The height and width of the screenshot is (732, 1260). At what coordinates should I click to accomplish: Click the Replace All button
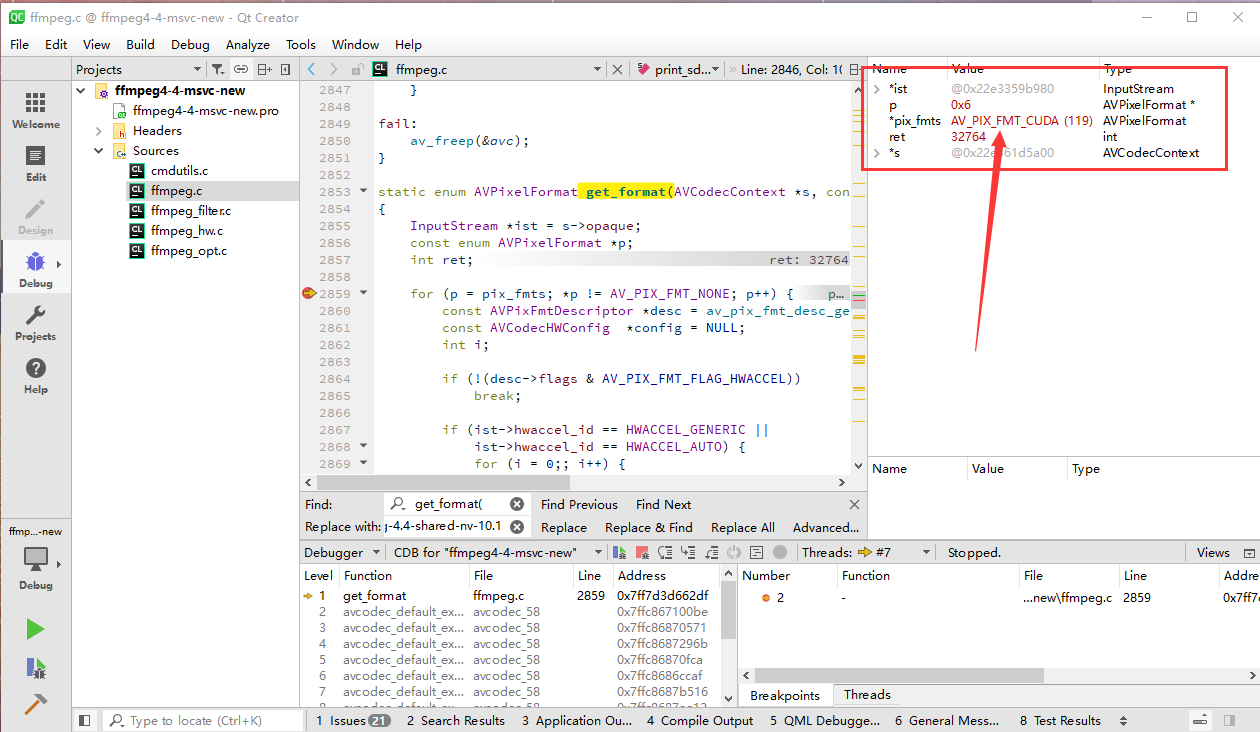743,527
